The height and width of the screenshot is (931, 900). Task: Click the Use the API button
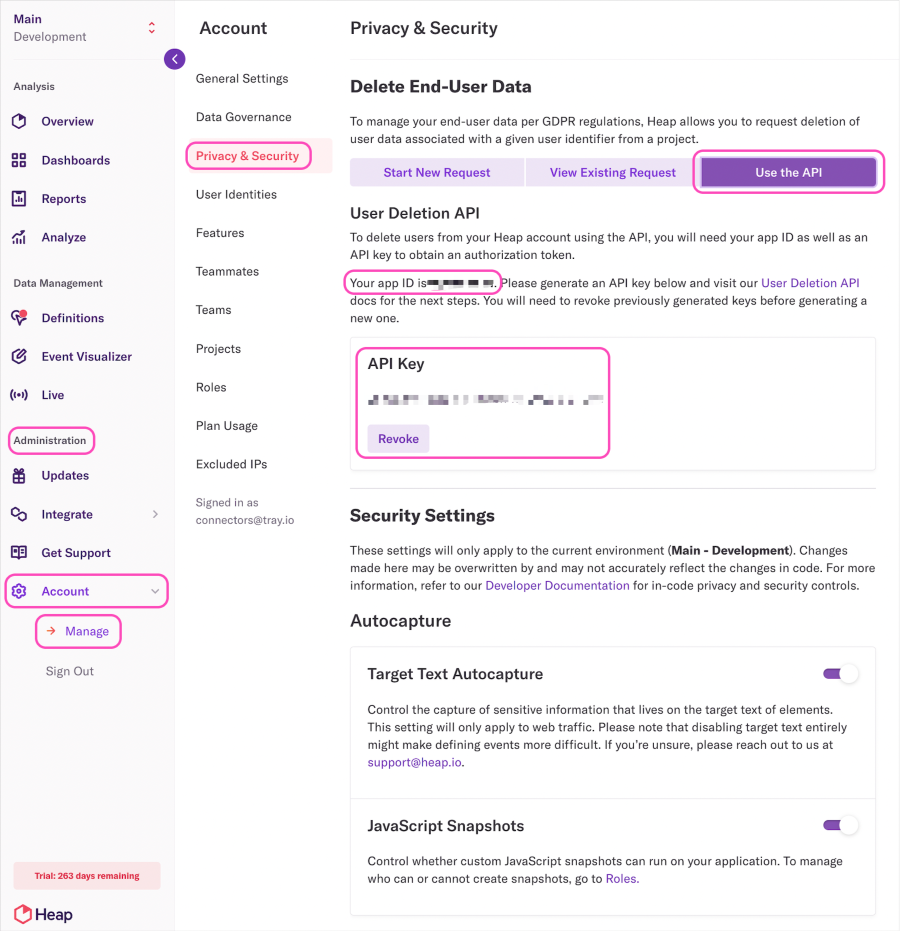pyautogui.click(x=789, y=172)
